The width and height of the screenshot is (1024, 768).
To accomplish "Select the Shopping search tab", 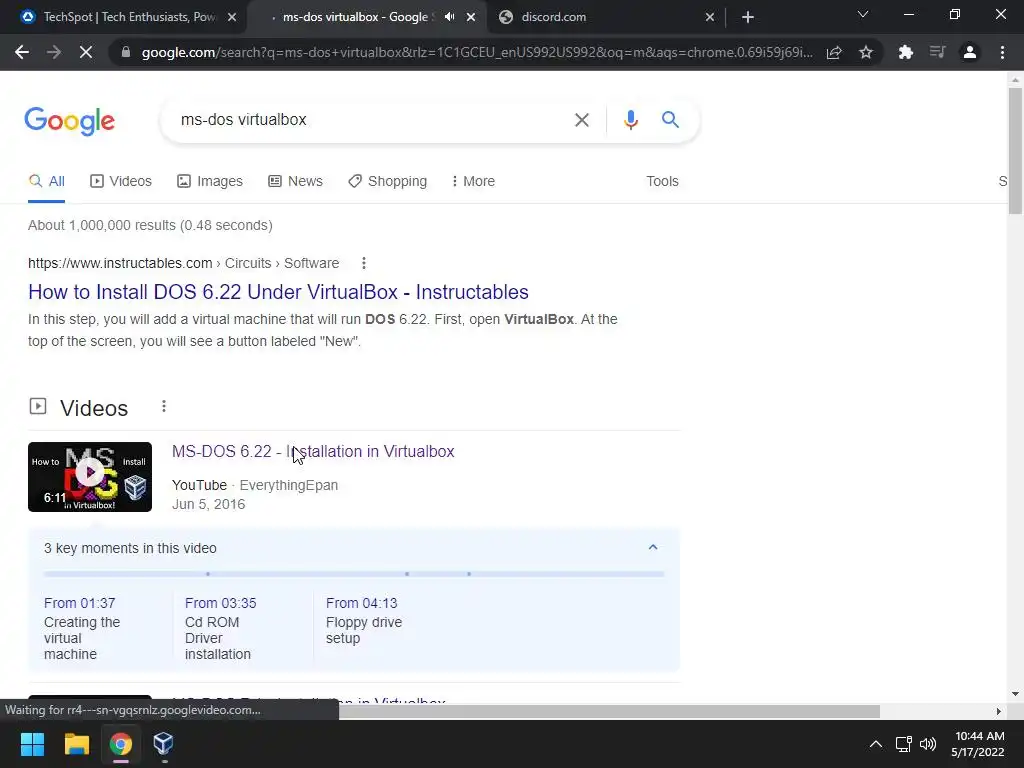I will (387, 182).
